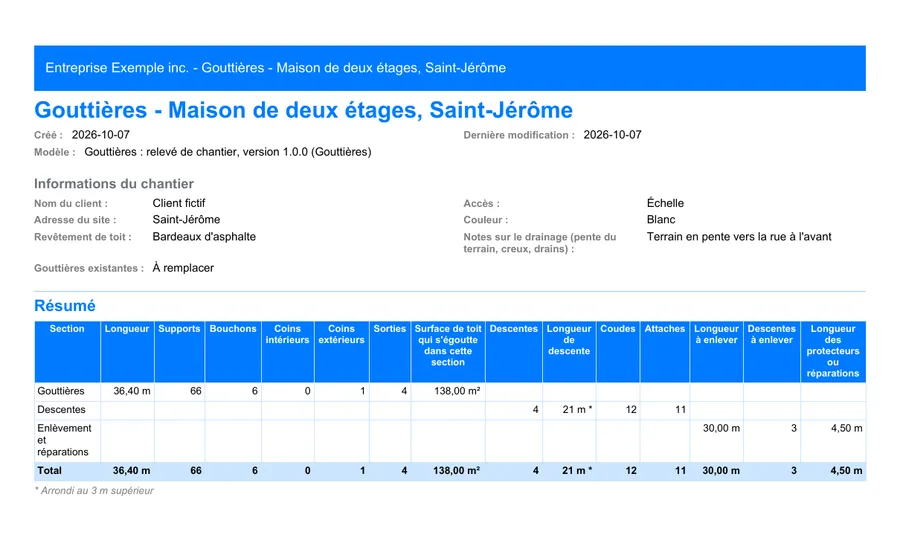Click the 'Adresse du site :' field label
This screenshot has width=900, height=541.
click(x=75, y=220)
